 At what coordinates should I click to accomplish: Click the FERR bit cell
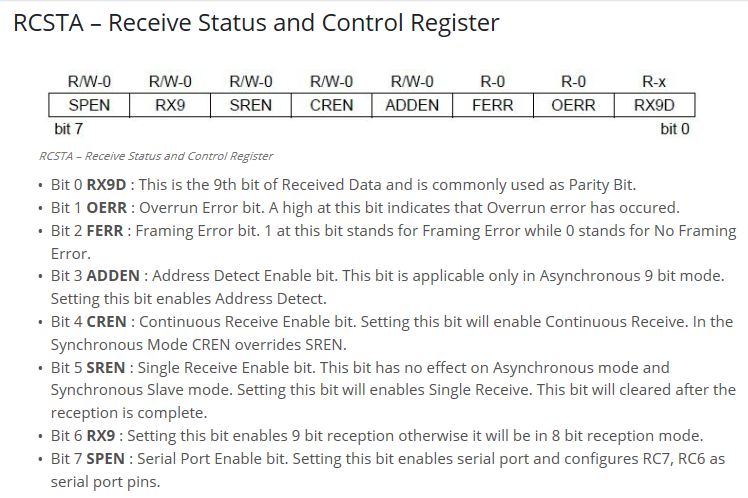[x=493, y=105]
